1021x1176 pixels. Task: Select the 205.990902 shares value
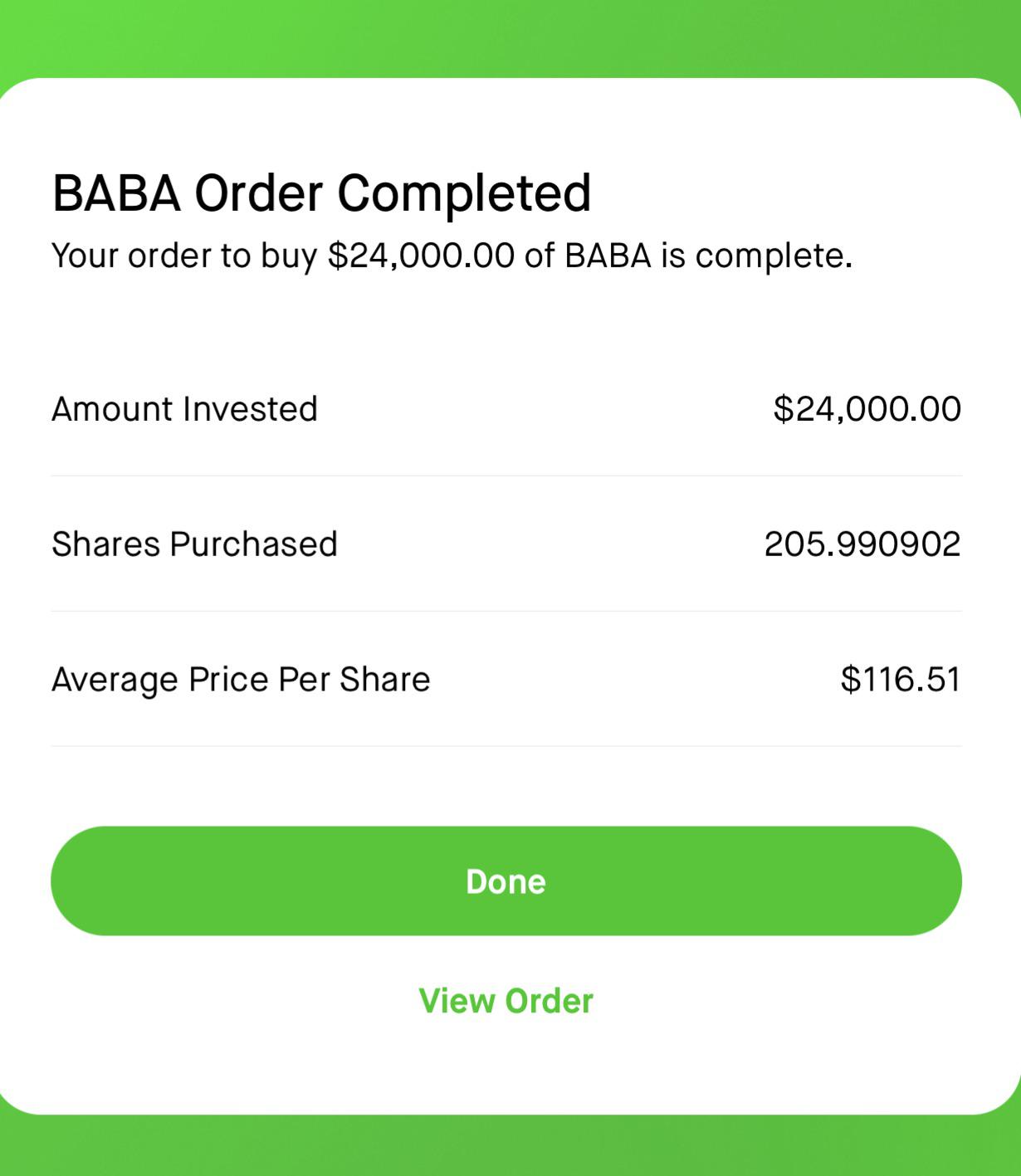click(x=862, y=544)
